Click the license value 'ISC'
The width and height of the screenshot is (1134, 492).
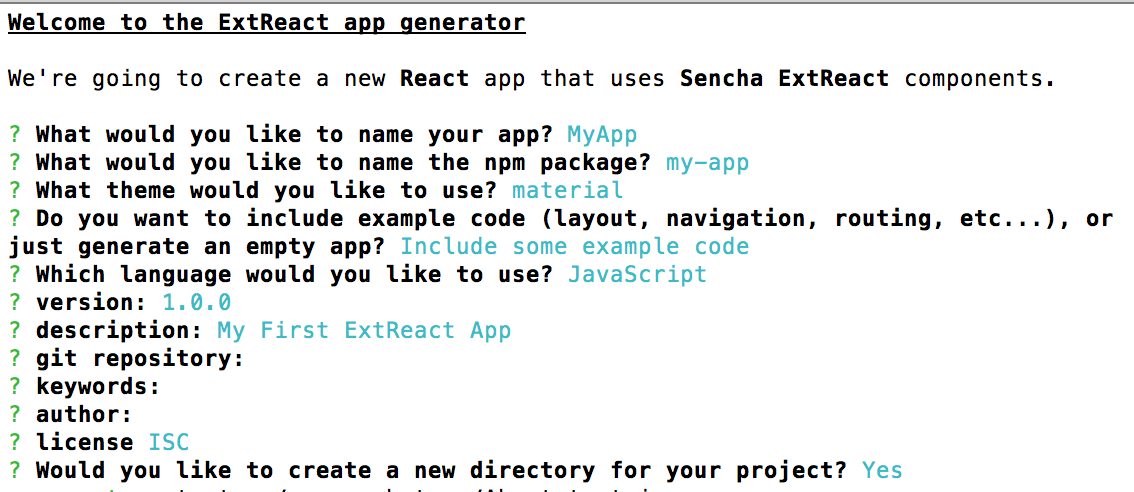(x=169, y=442)
